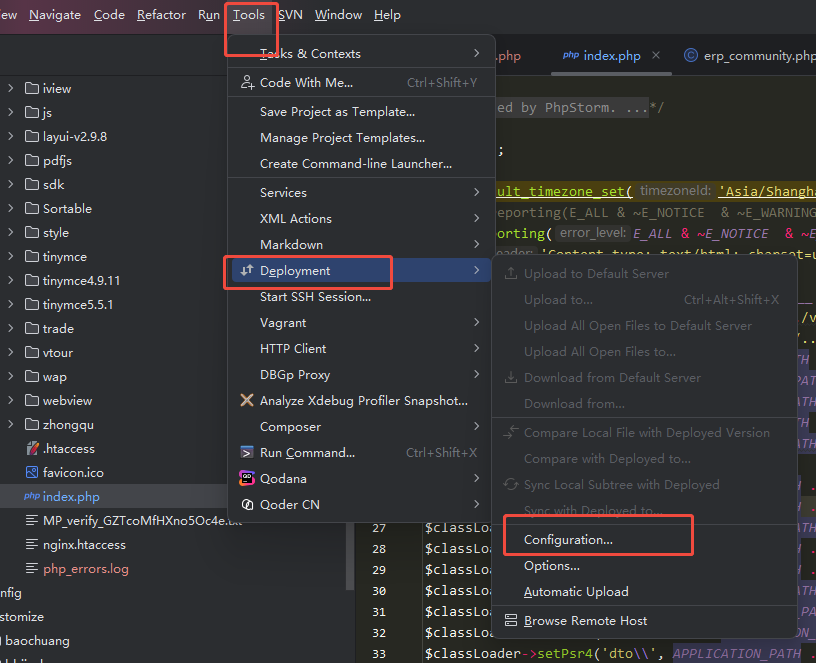Viewport: 816px width, 663px height.
Task: Expand the webview folder
Action: (10, 400)
